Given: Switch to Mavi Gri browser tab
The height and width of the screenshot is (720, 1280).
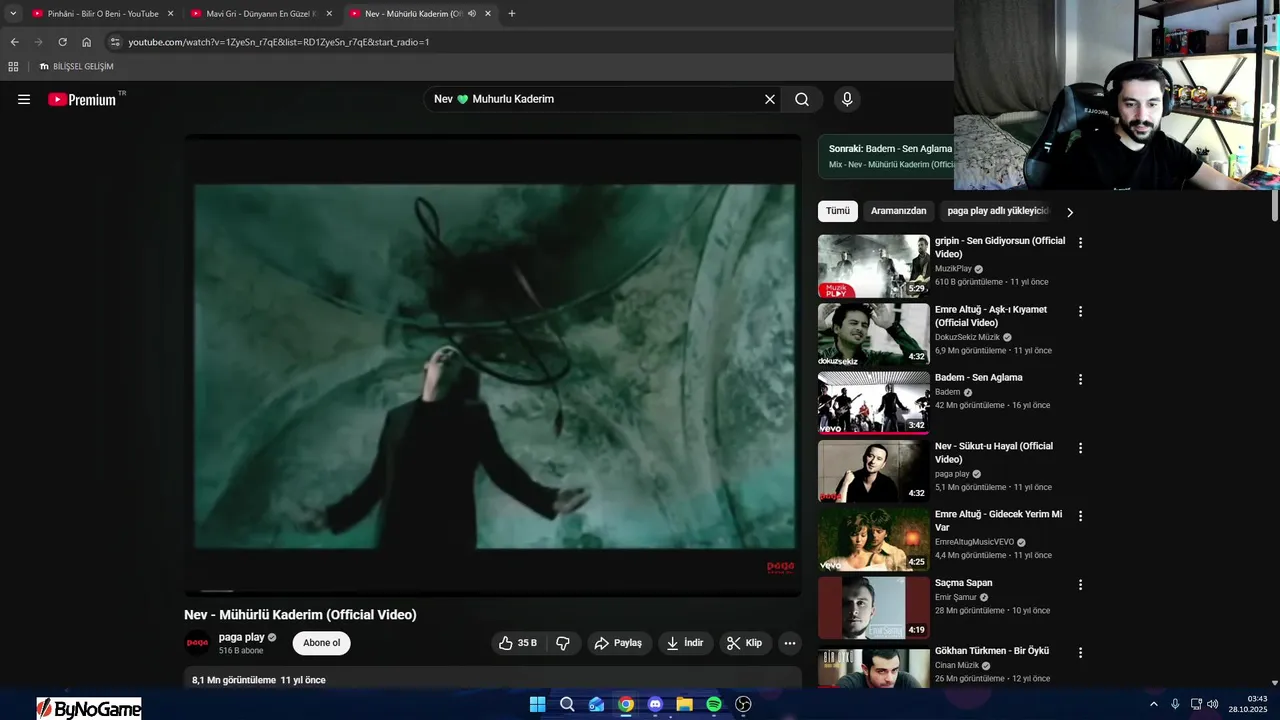Looking at the screenshot, I should coord(260,14).
